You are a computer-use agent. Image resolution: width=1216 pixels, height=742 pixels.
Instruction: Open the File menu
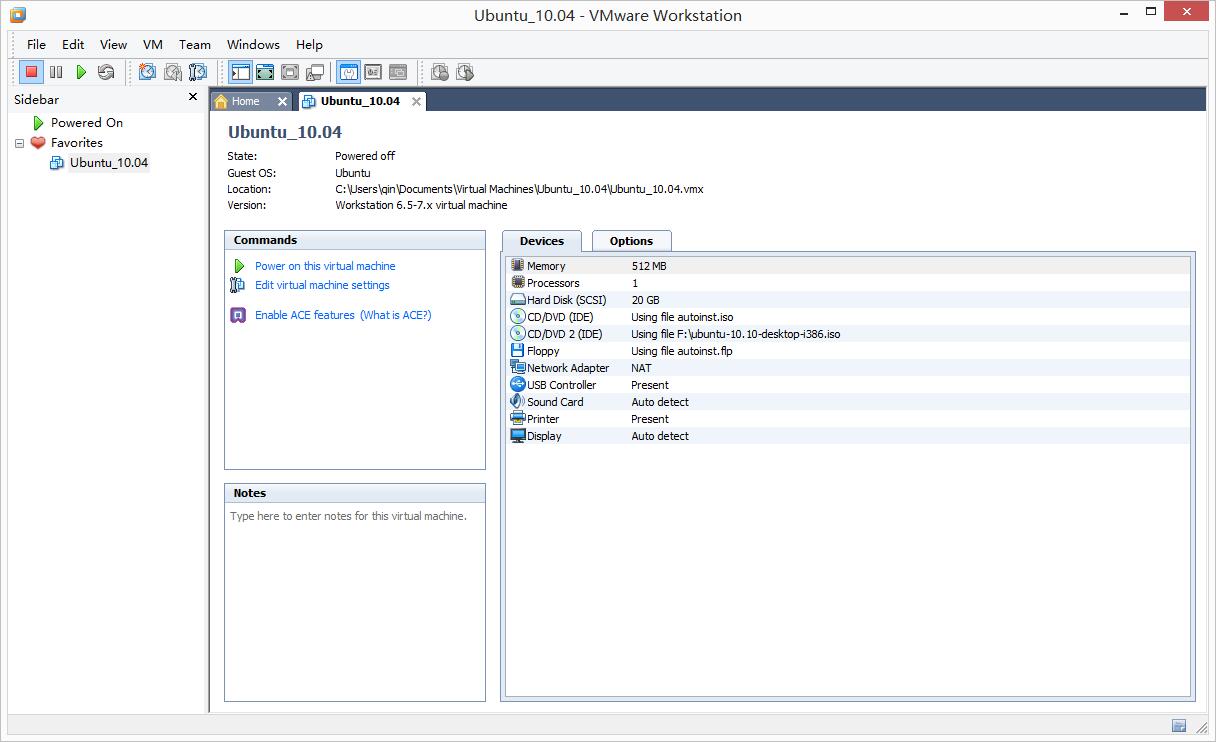[36, 44]
